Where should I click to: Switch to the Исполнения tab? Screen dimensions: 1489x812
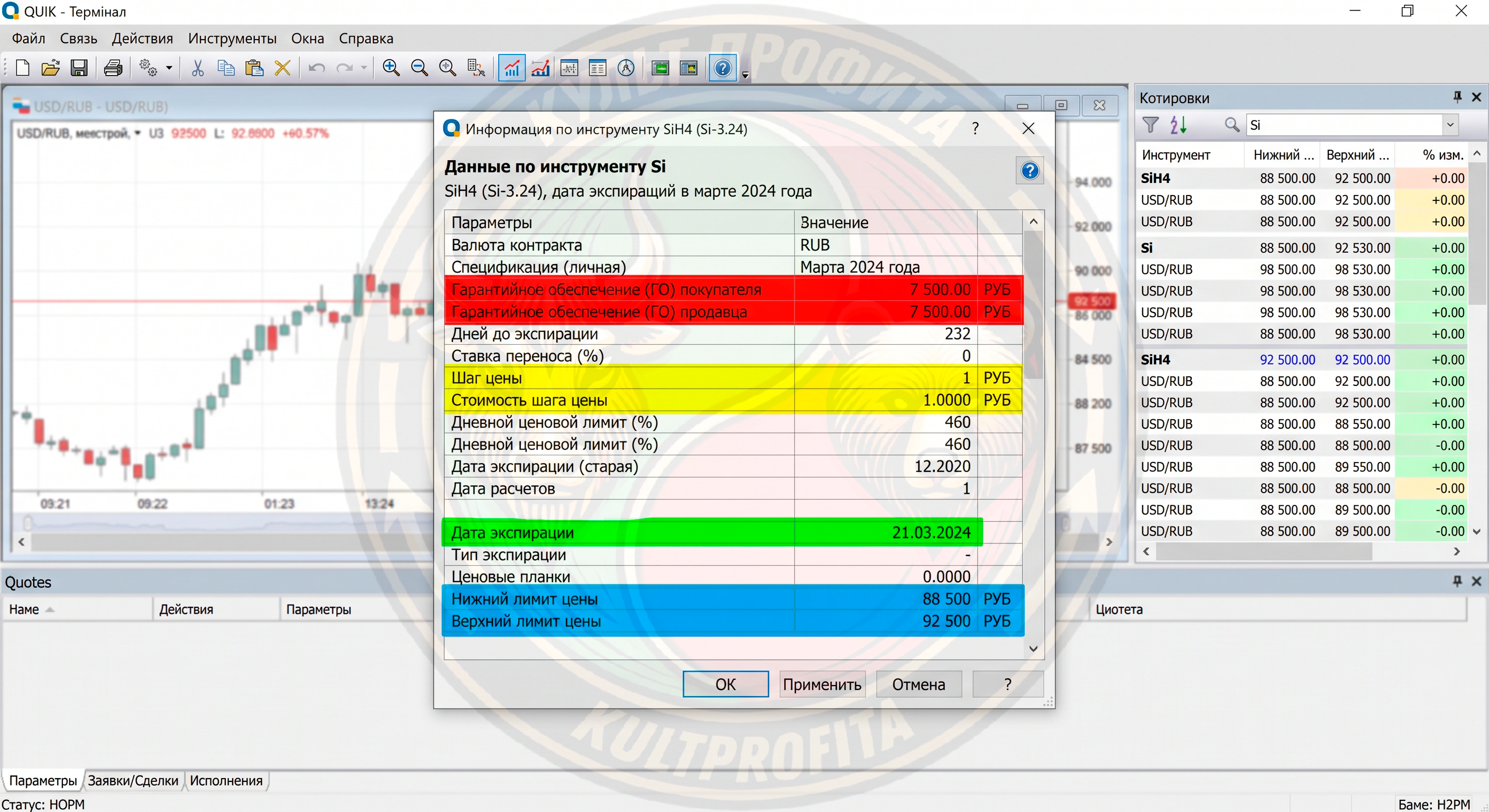point(226,781)
